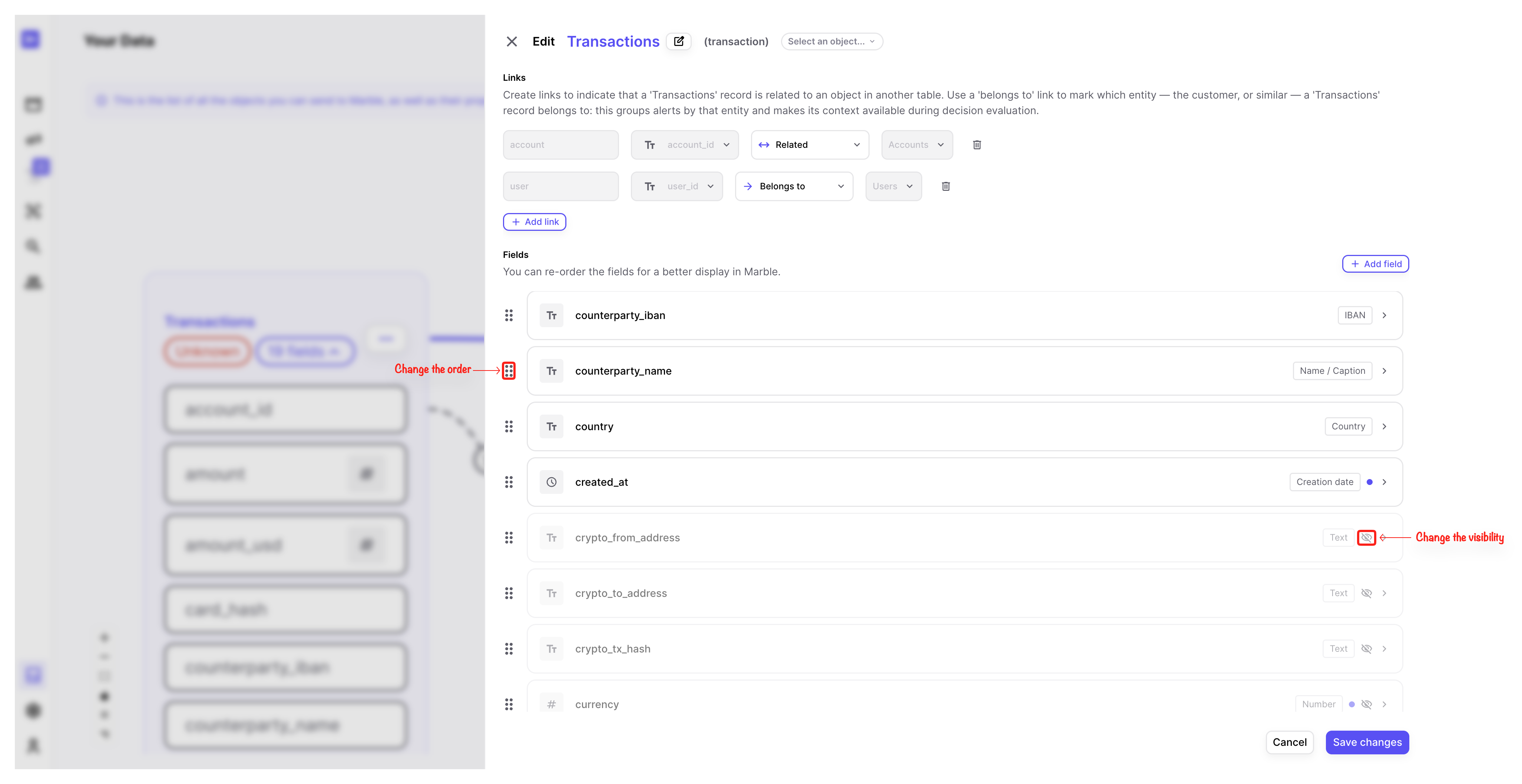
Task: Open the Related link type dropdown
Action: click(810, 144)
